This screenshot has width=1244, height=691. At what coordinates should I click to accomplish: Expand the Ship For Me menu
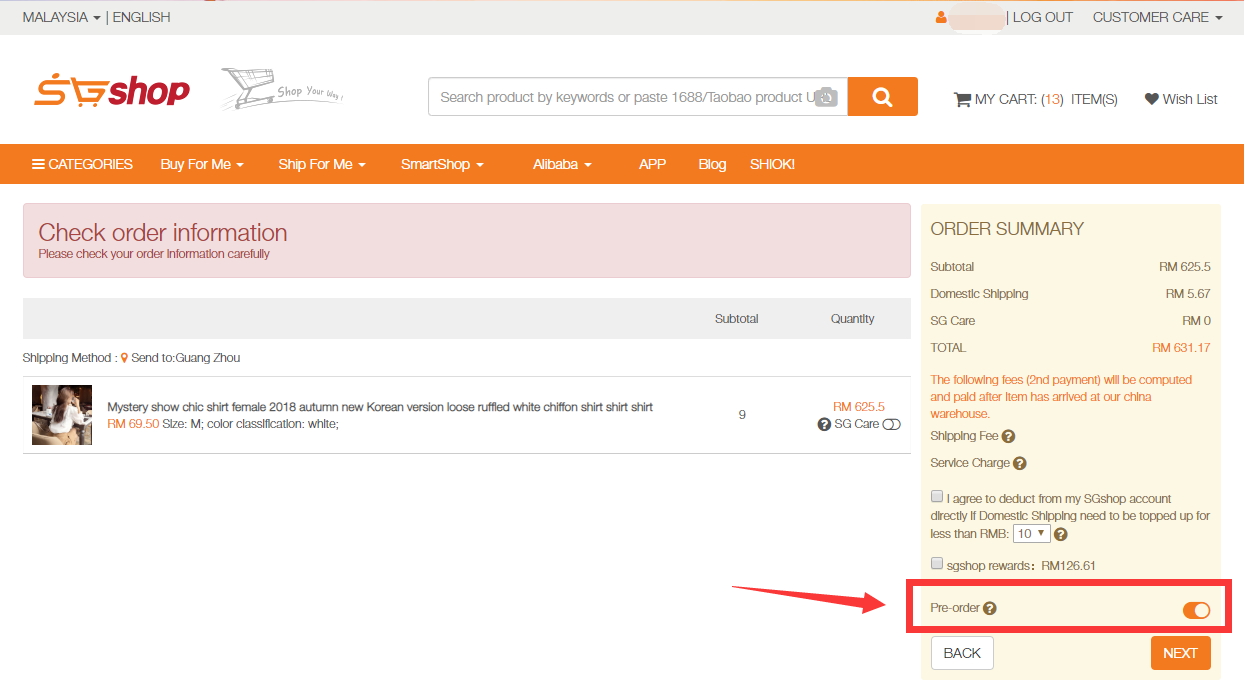tap(322, 164)
